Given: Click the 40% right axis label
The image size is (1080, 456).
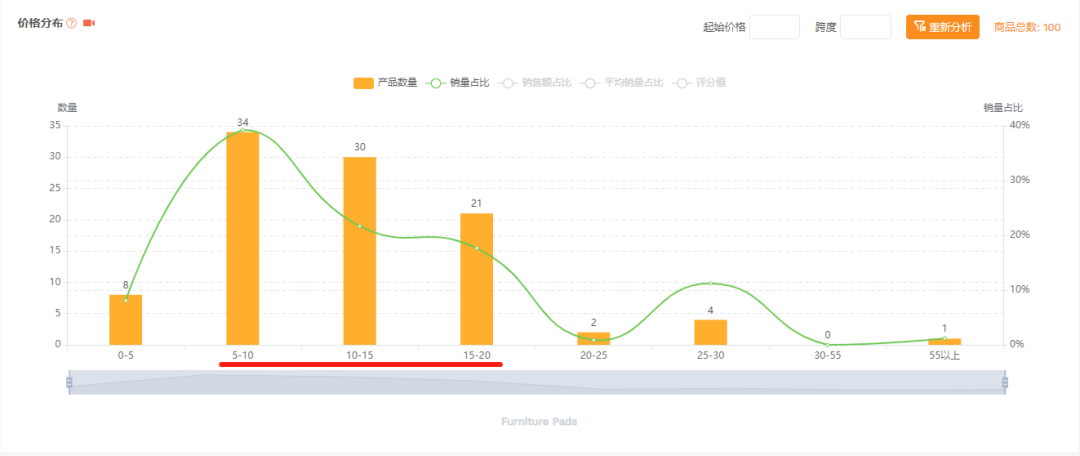Looking at the screenshot, I should click(x=1020, y=125).
